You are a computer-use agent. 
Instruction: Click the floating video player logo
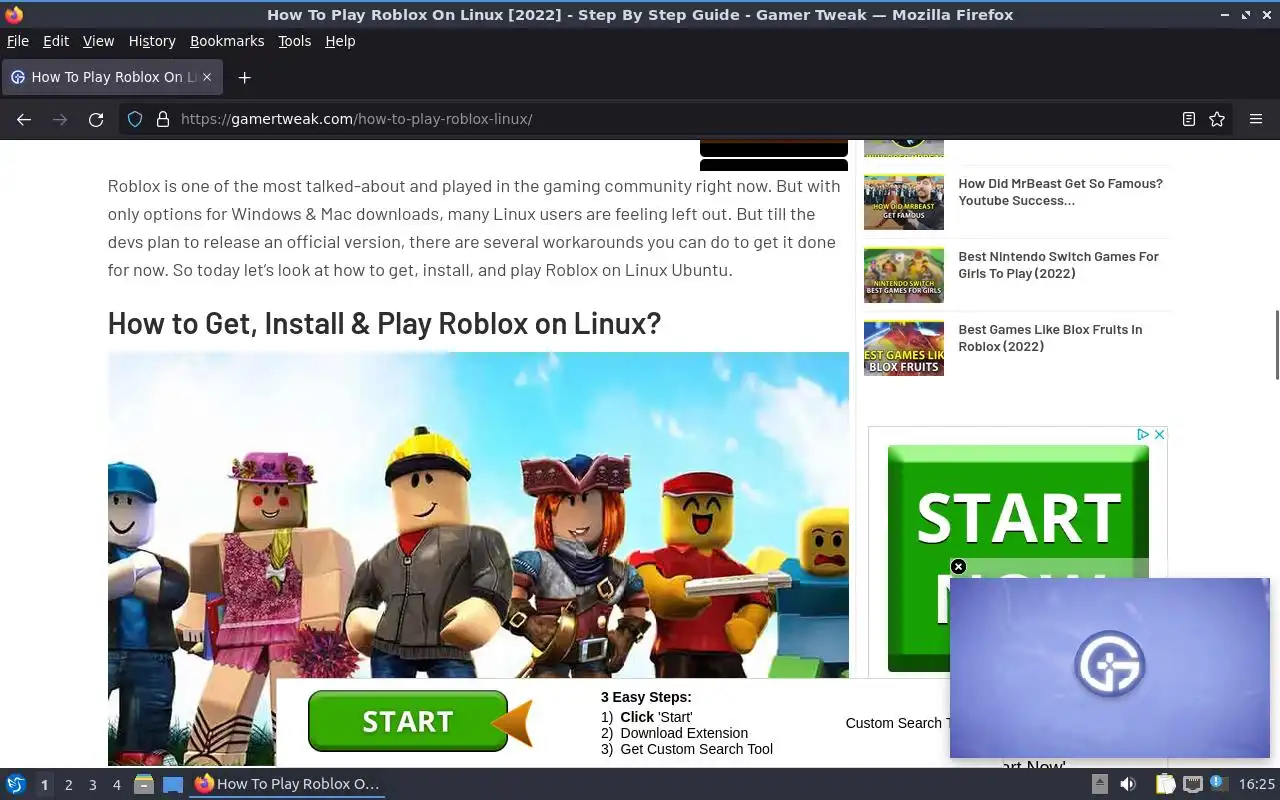(1109, 665)
